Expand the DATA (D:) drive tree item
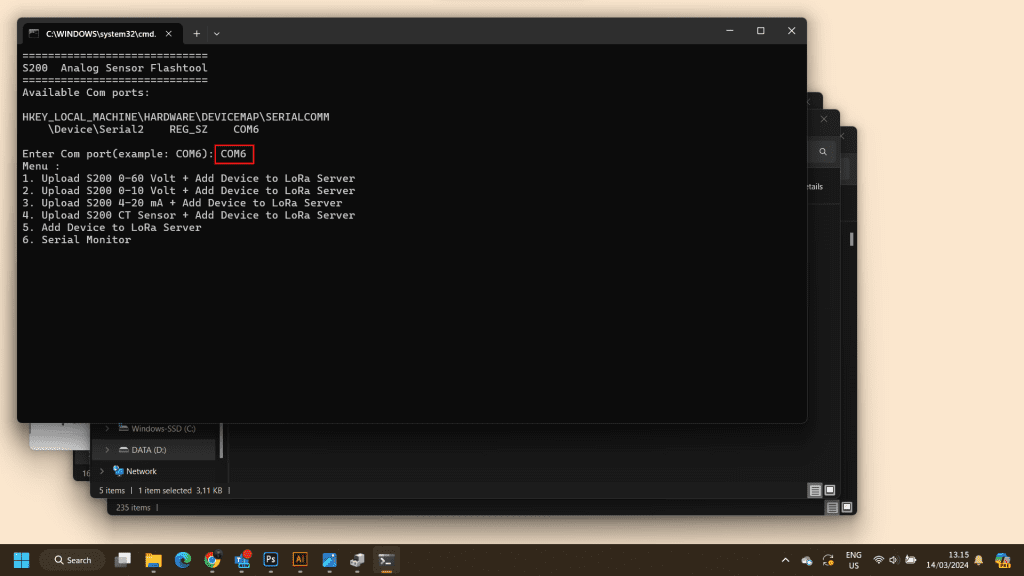1024x576 pixels. click(107, 450)
